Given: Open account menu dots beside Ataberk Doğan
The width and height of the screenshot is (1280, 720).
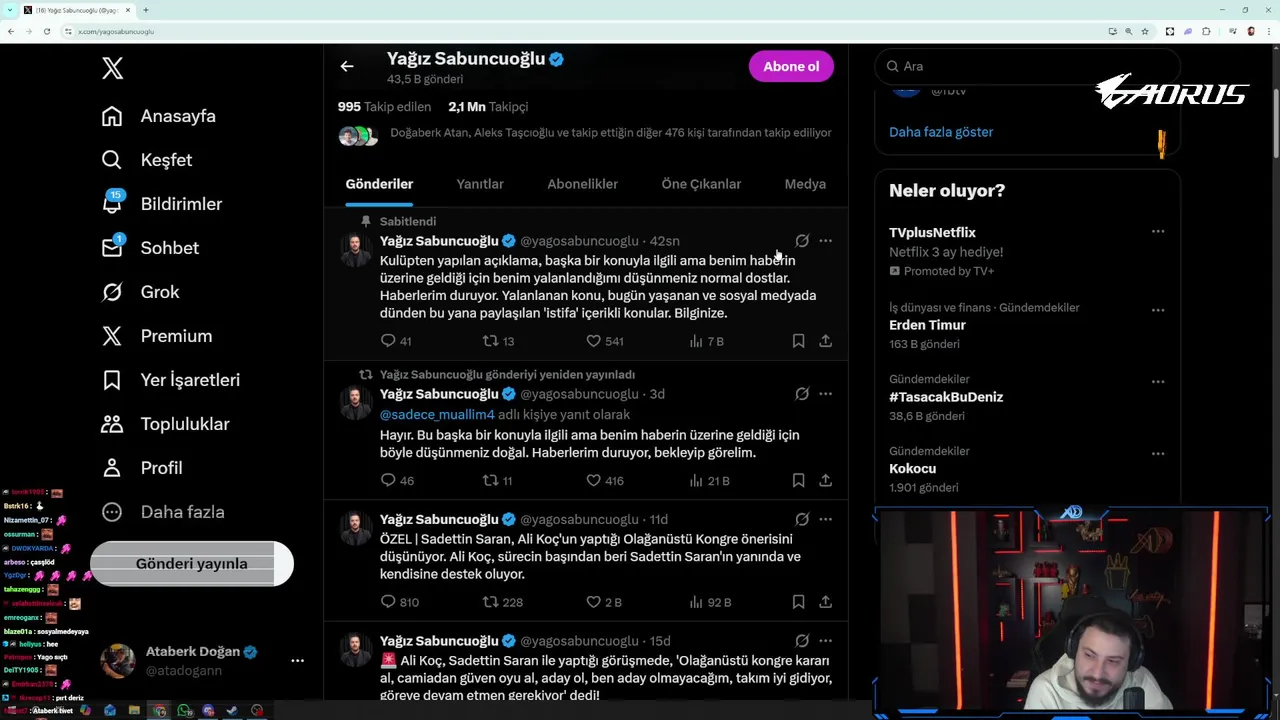Looking at the screenshot, I should pyautogui.click(x=297, y=661).
